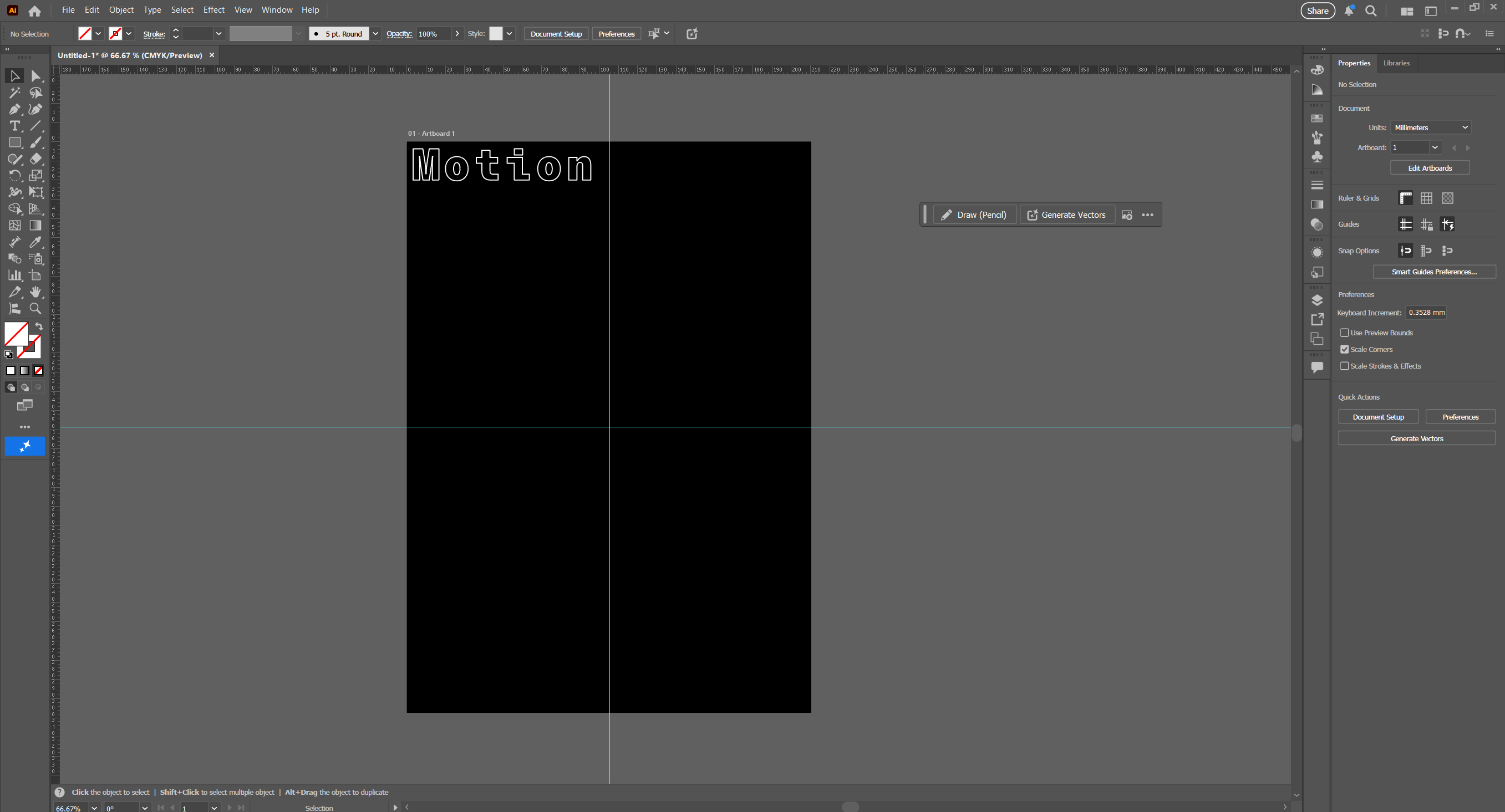1505x812 pixels.
Task: Open the Layers panel icon
Action: 1317,300
